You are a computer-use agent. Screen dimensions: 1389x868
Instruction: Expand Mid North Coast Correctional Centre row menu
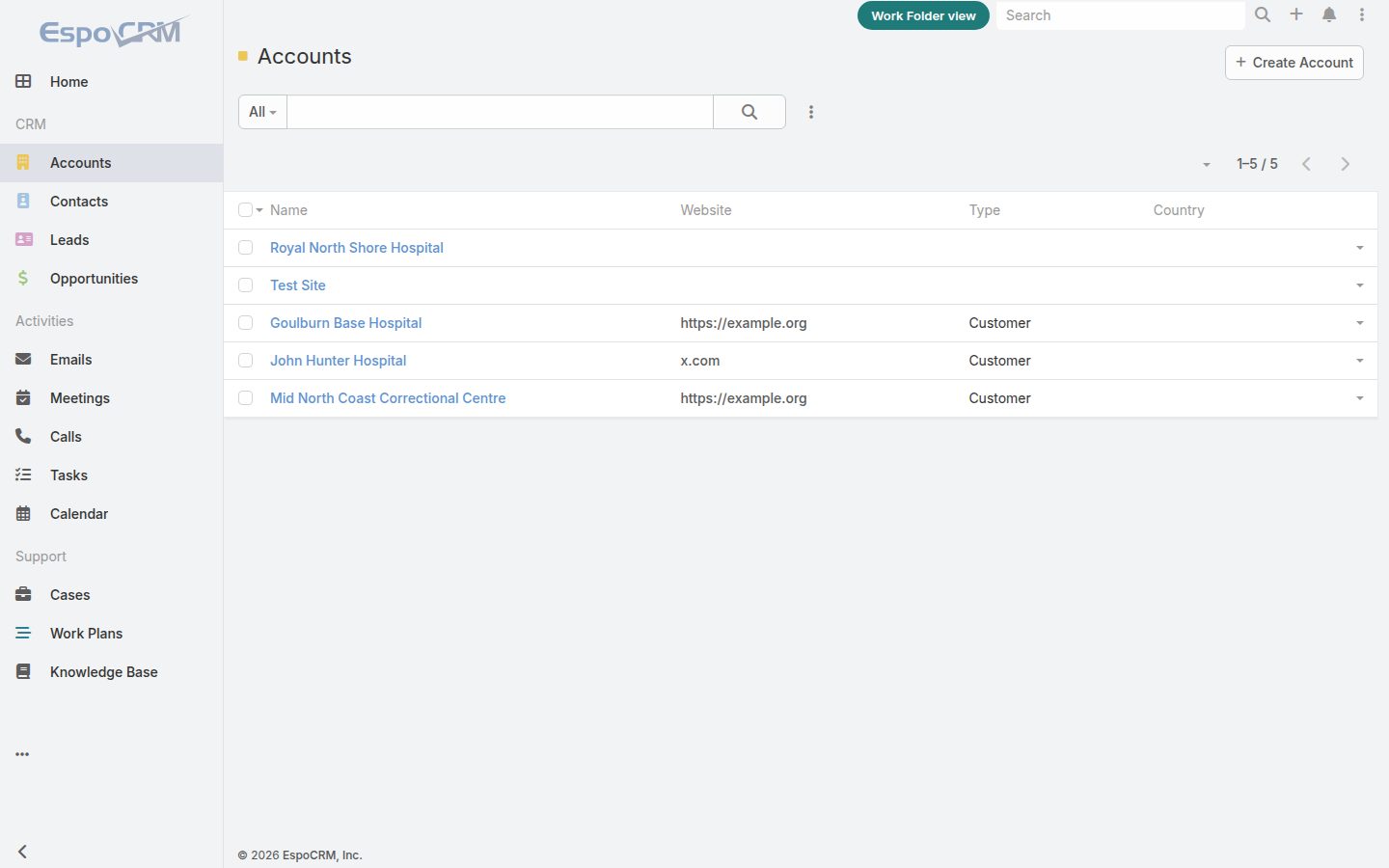click(1359, 398)
